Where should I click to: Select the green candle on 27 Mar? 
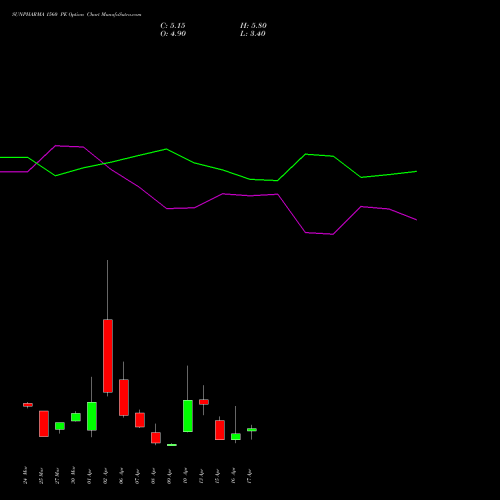(60, 426)
